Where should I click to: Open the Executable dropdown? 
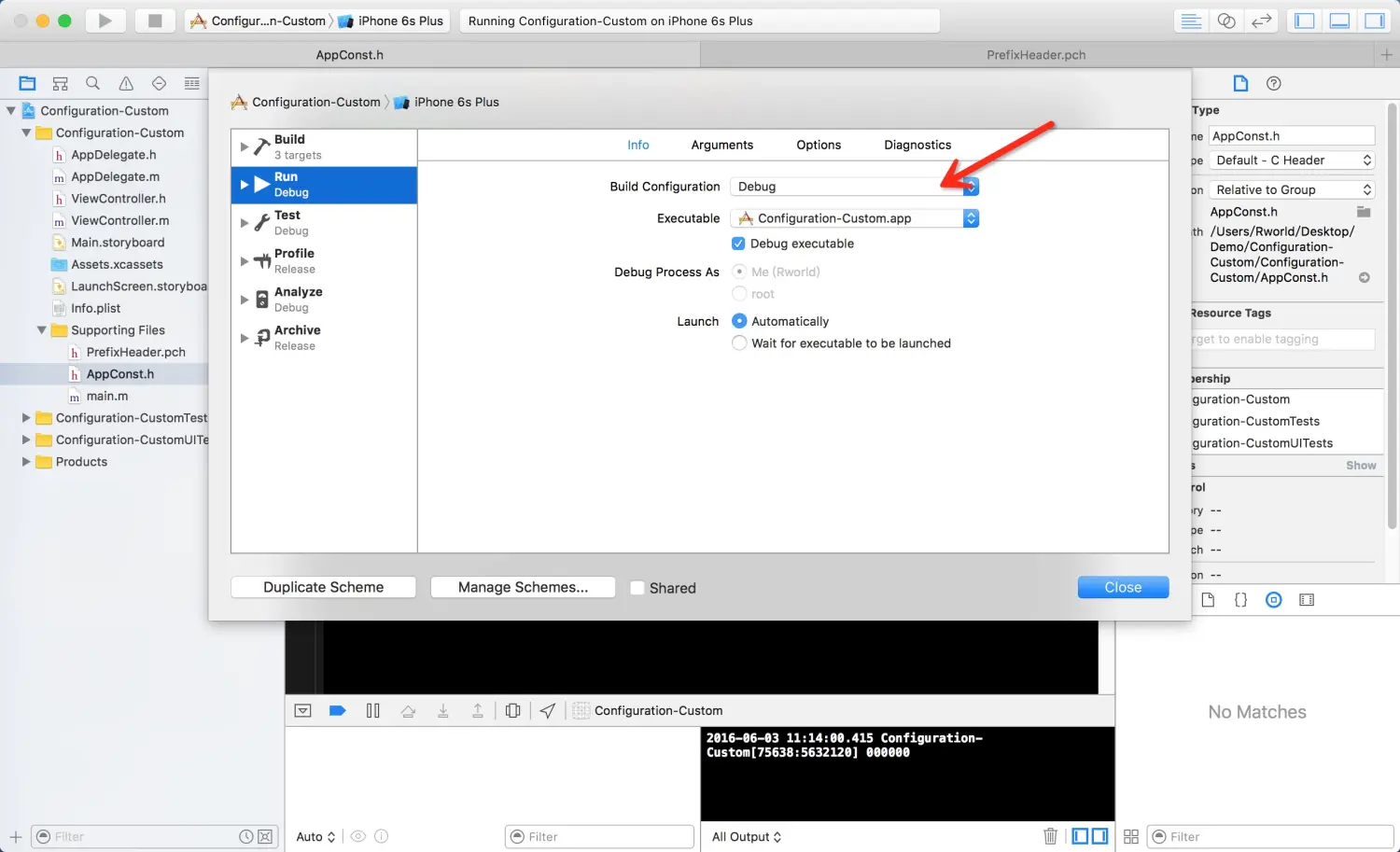pyautogui.click(x=854, y=218)
